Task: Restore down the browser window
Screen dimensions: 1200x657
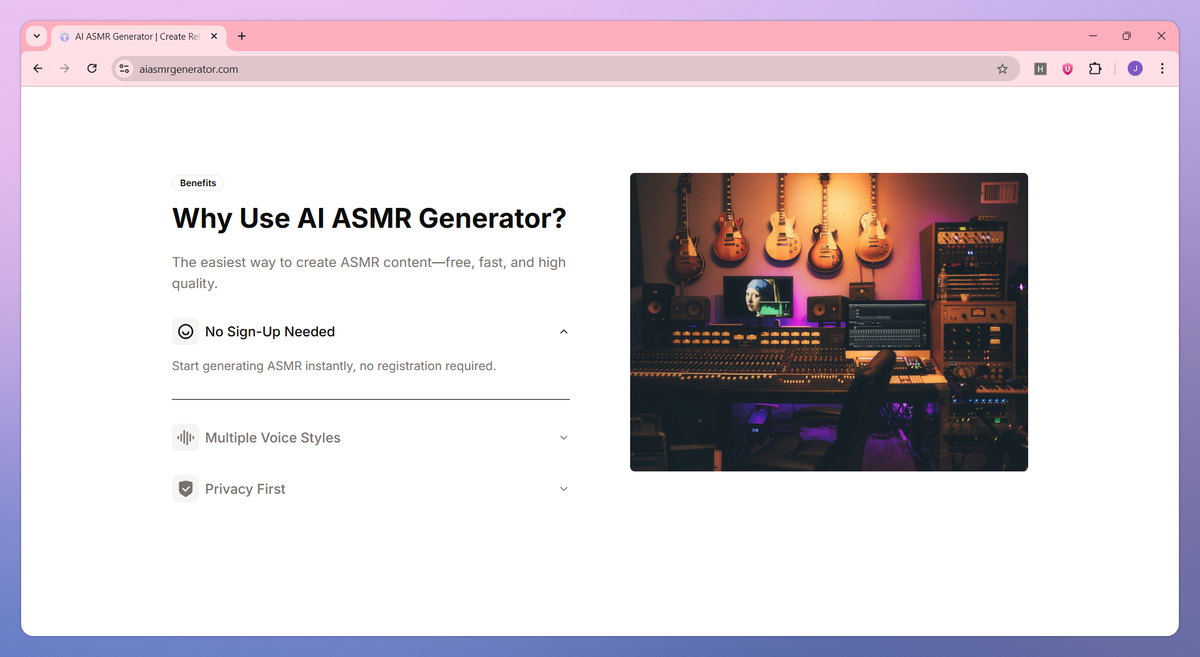Action: pyautogui.click(x=1126, y=36)
